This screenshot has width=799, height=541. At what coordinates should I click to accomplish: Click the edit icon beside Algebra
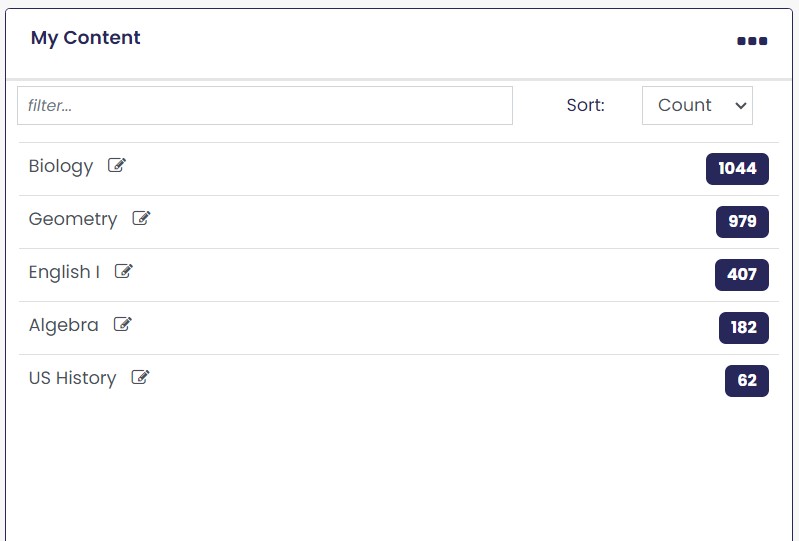coord(122,324)
